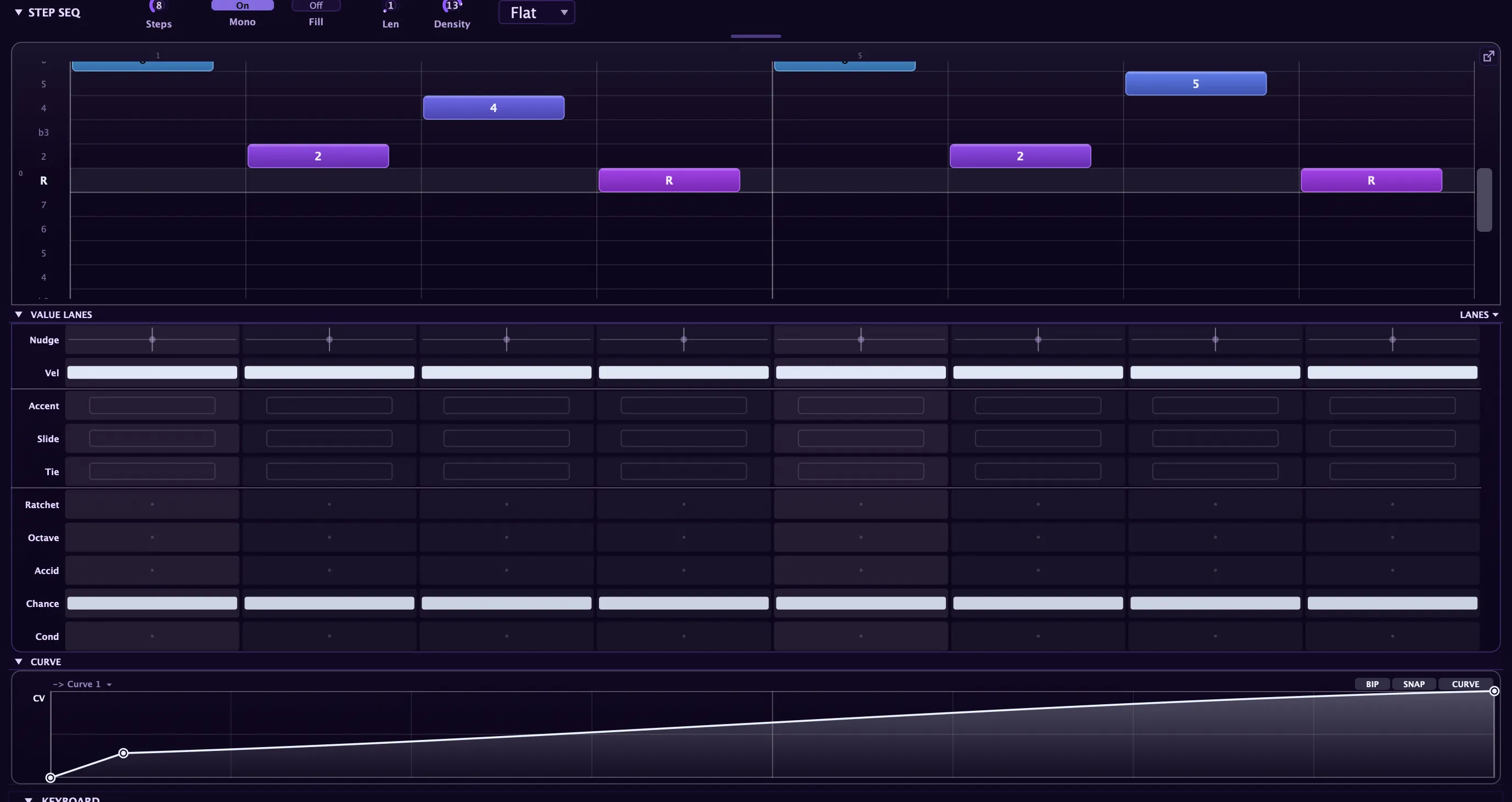Enable Accent on step 4

click(x=684, y=406)
